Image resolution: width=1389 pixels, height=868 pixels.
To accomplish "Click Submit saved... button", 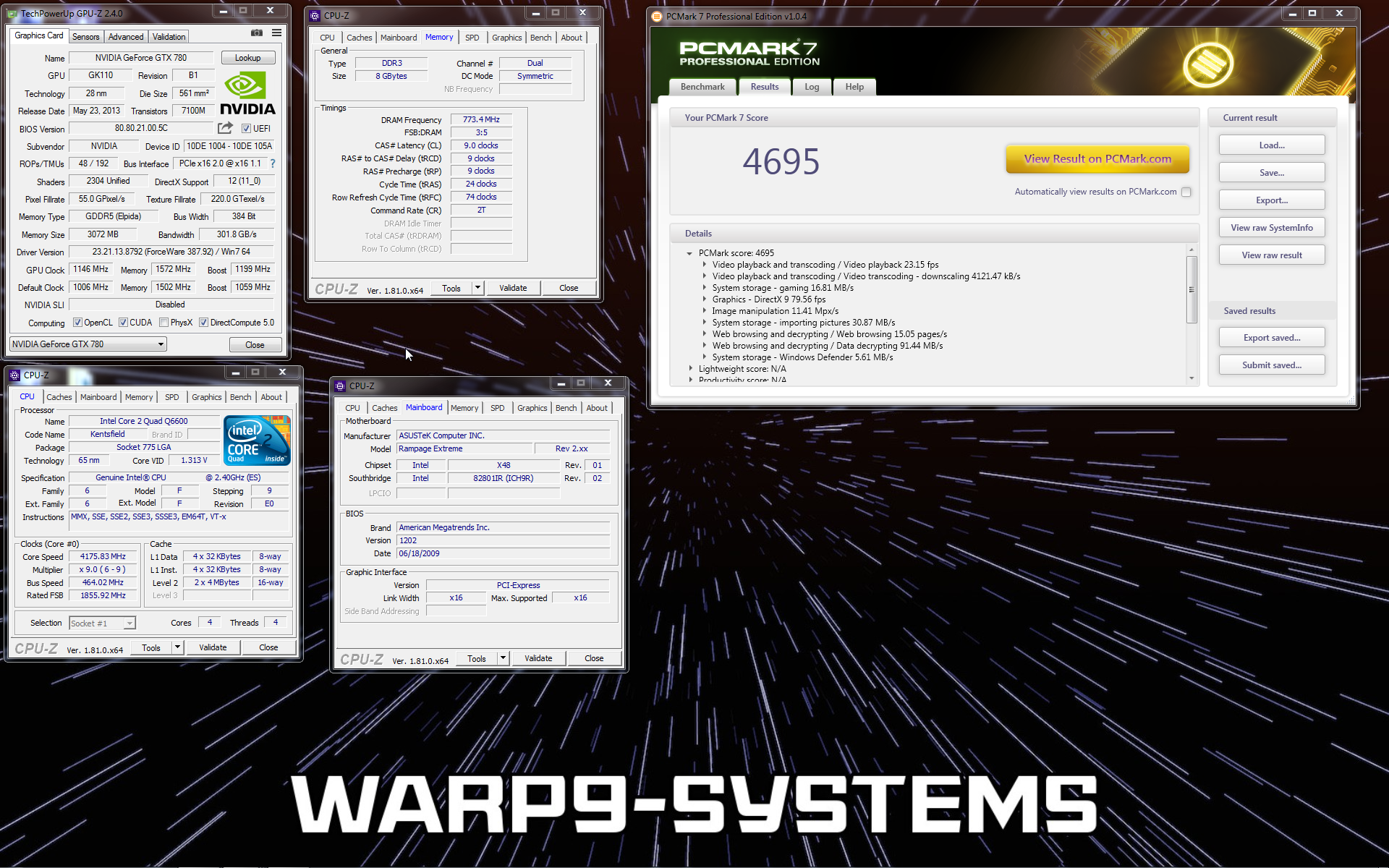I will (1272, 365).
